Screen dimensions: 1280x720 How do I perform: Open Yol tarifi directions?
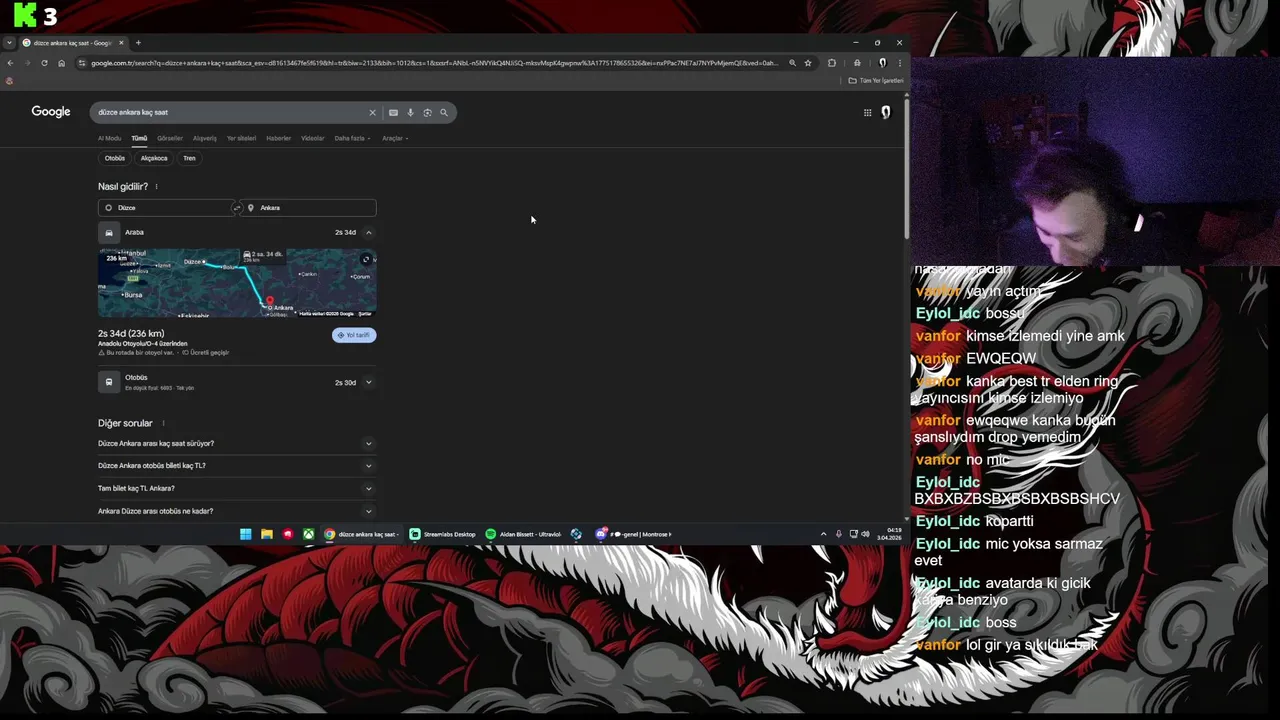(354, 335)
